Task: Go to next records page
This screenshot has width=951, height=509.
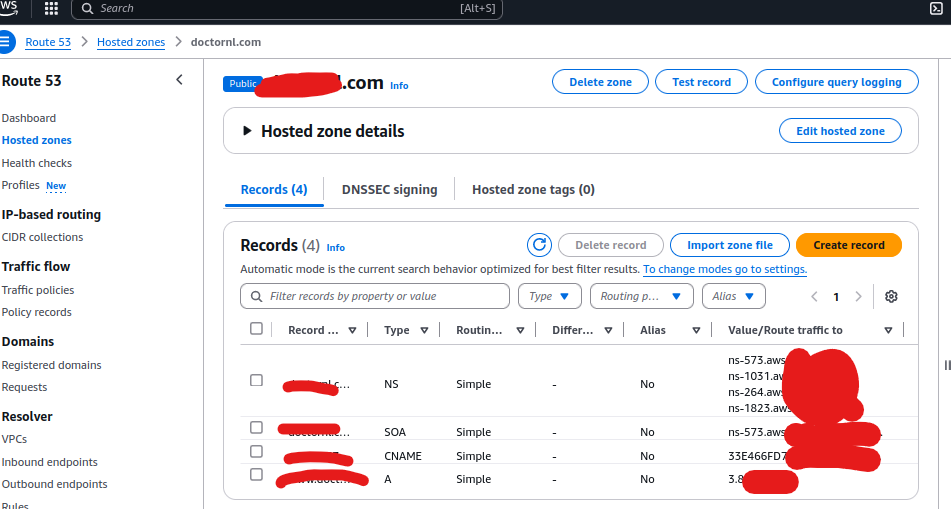Action: click(858, 296)
